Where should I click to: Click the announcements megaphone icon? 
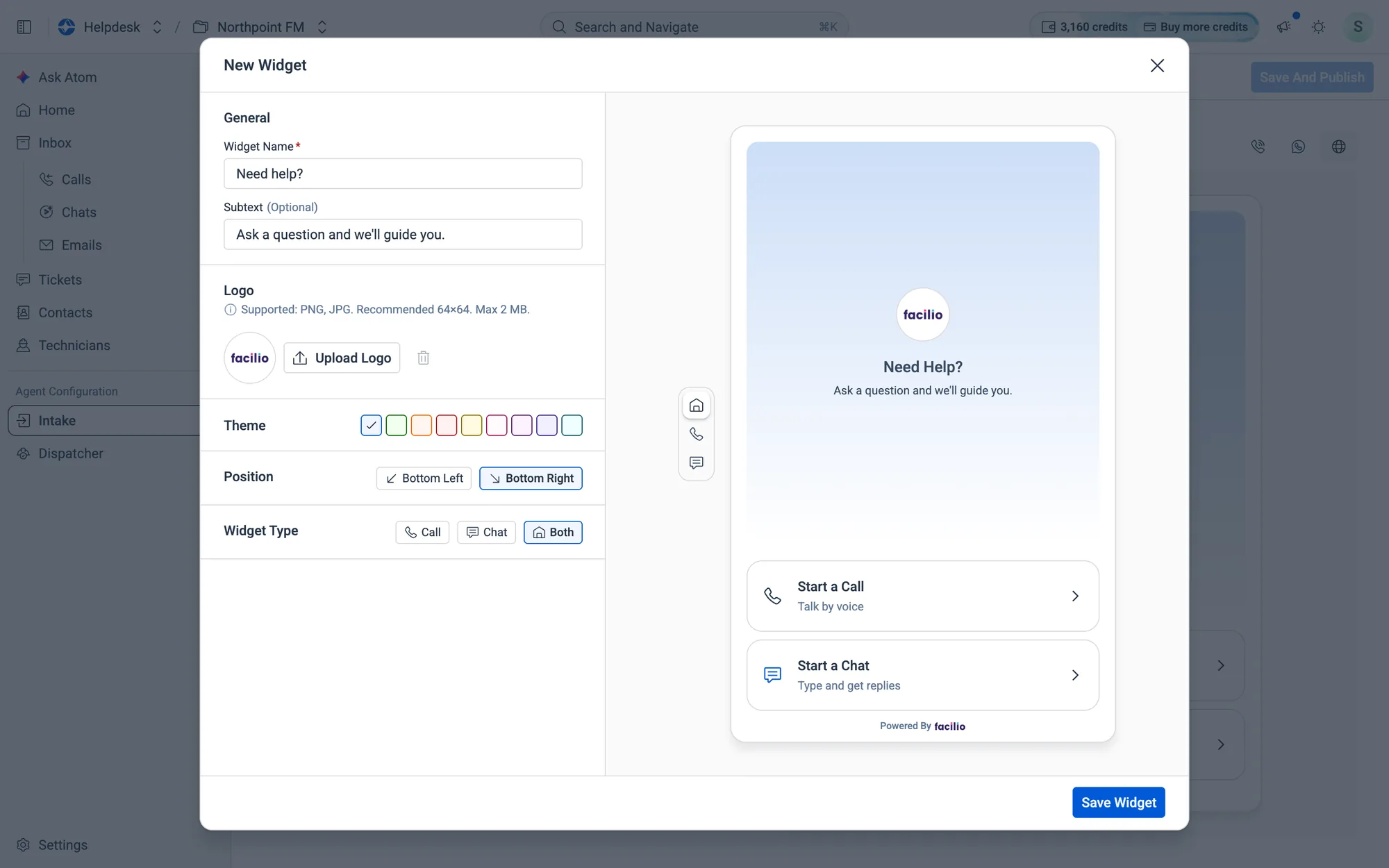pos(1283,27)
